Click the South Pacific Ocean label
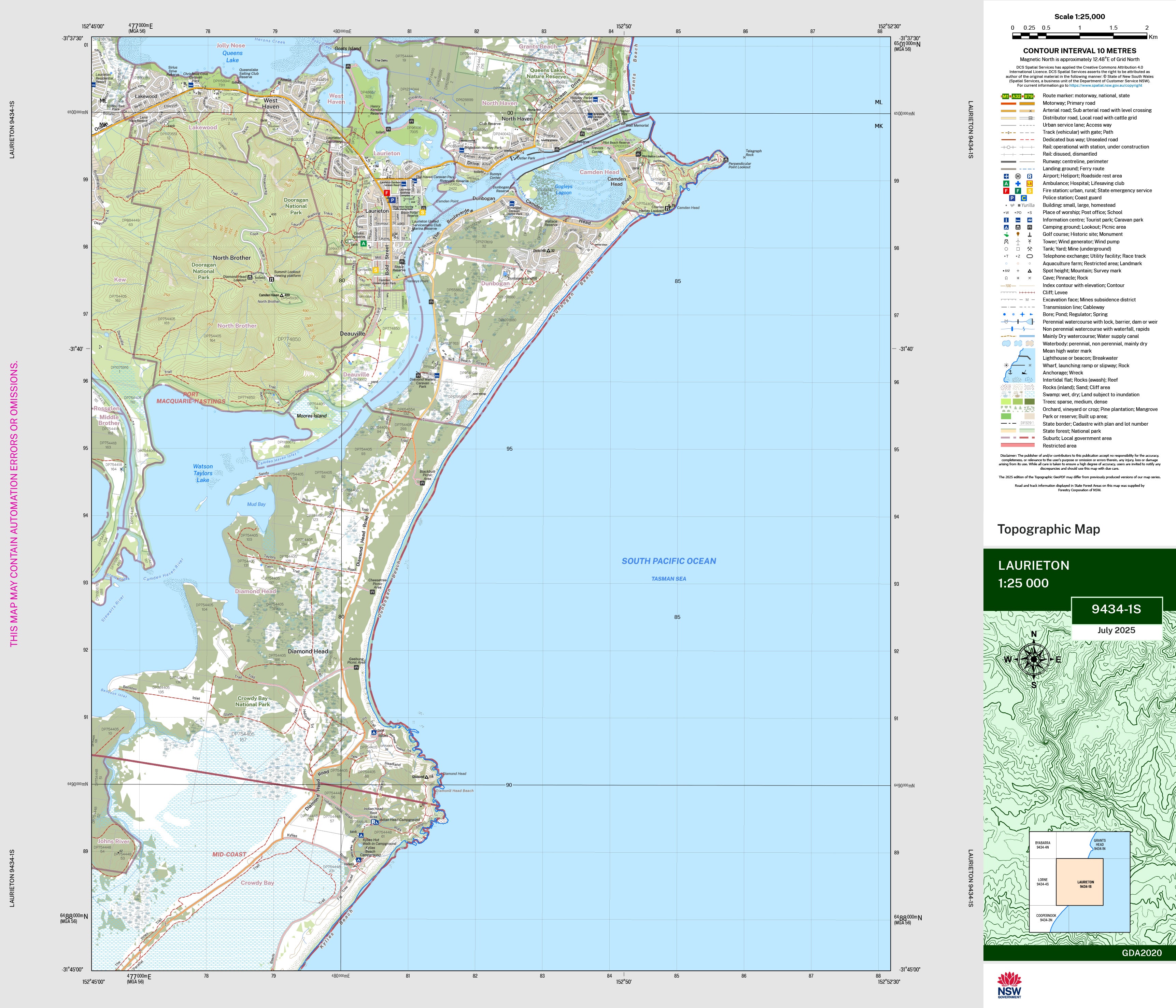 (x=669, y=561)
